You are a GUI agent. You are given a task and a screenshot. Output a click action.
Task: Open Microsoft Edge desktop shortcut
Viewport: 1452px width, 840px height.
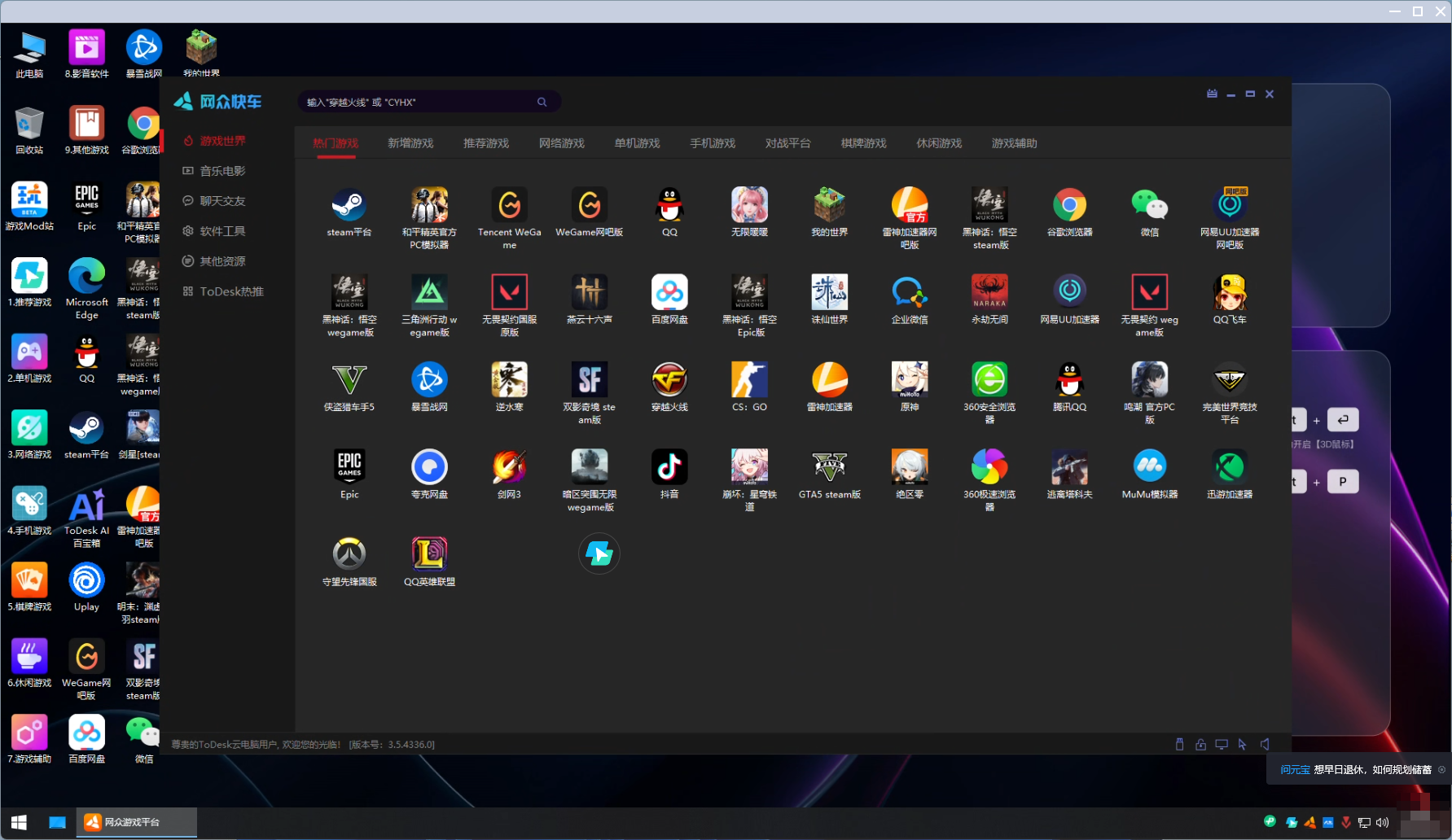(86, 288)
